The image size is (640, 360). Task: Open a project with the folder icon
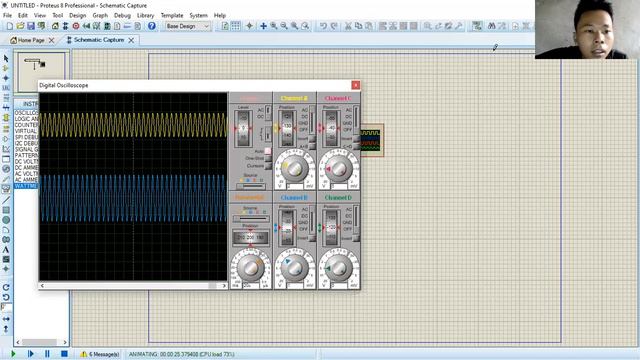(20, 26)
